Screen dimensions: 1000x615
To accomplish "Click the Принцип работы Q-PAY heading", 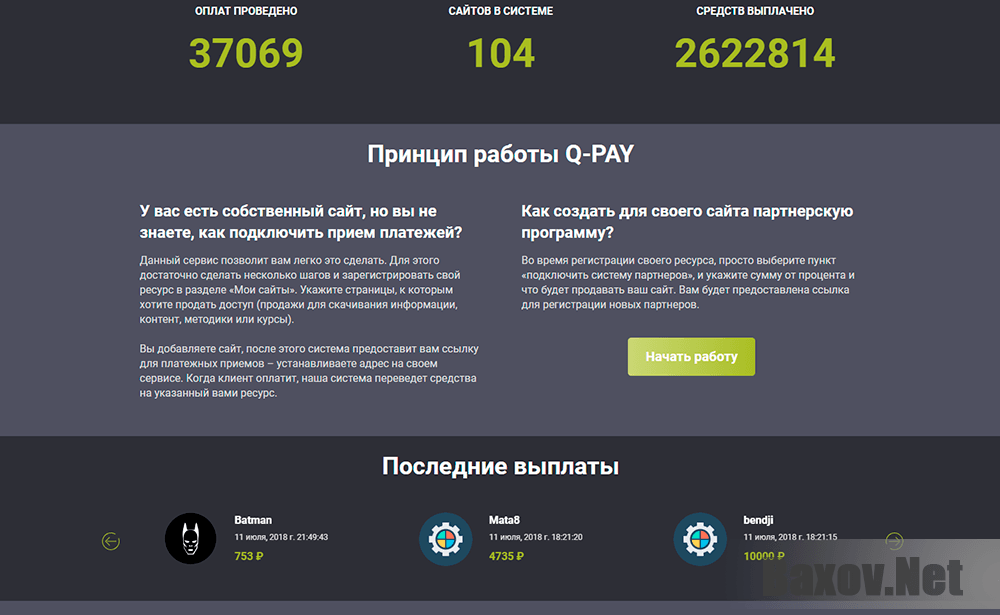I will point(500,152).
